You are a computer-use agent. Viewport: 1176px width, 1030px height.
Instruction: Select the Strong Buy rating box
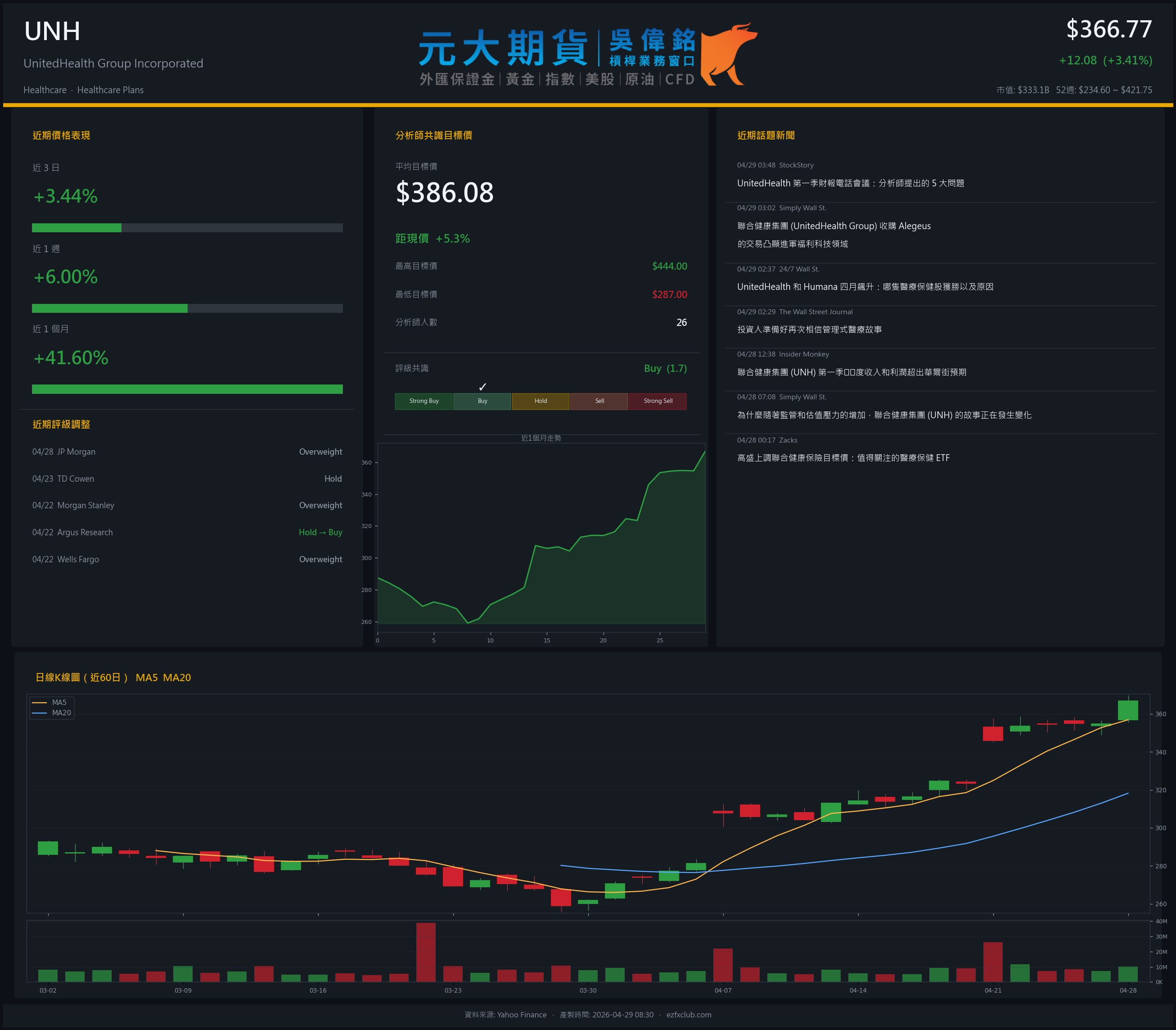[424, 401]
